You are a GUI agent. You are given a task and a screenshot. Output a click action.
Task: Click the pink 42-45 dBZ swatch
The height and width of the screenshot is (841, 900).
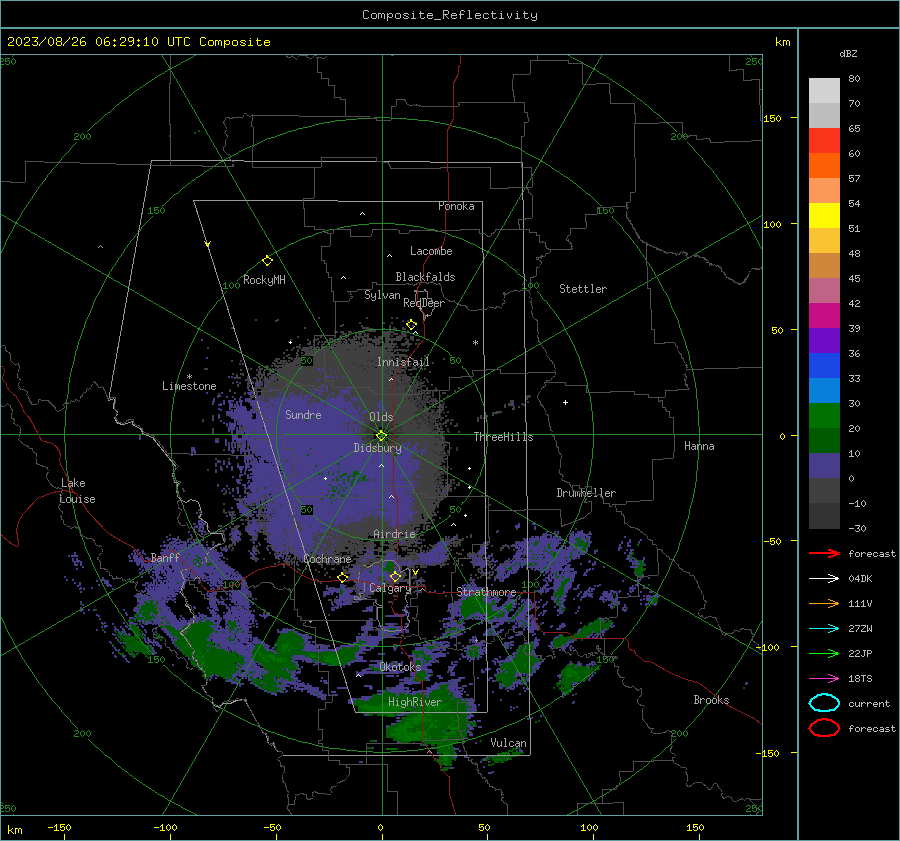pyautogui.click(x=824, y=291)
